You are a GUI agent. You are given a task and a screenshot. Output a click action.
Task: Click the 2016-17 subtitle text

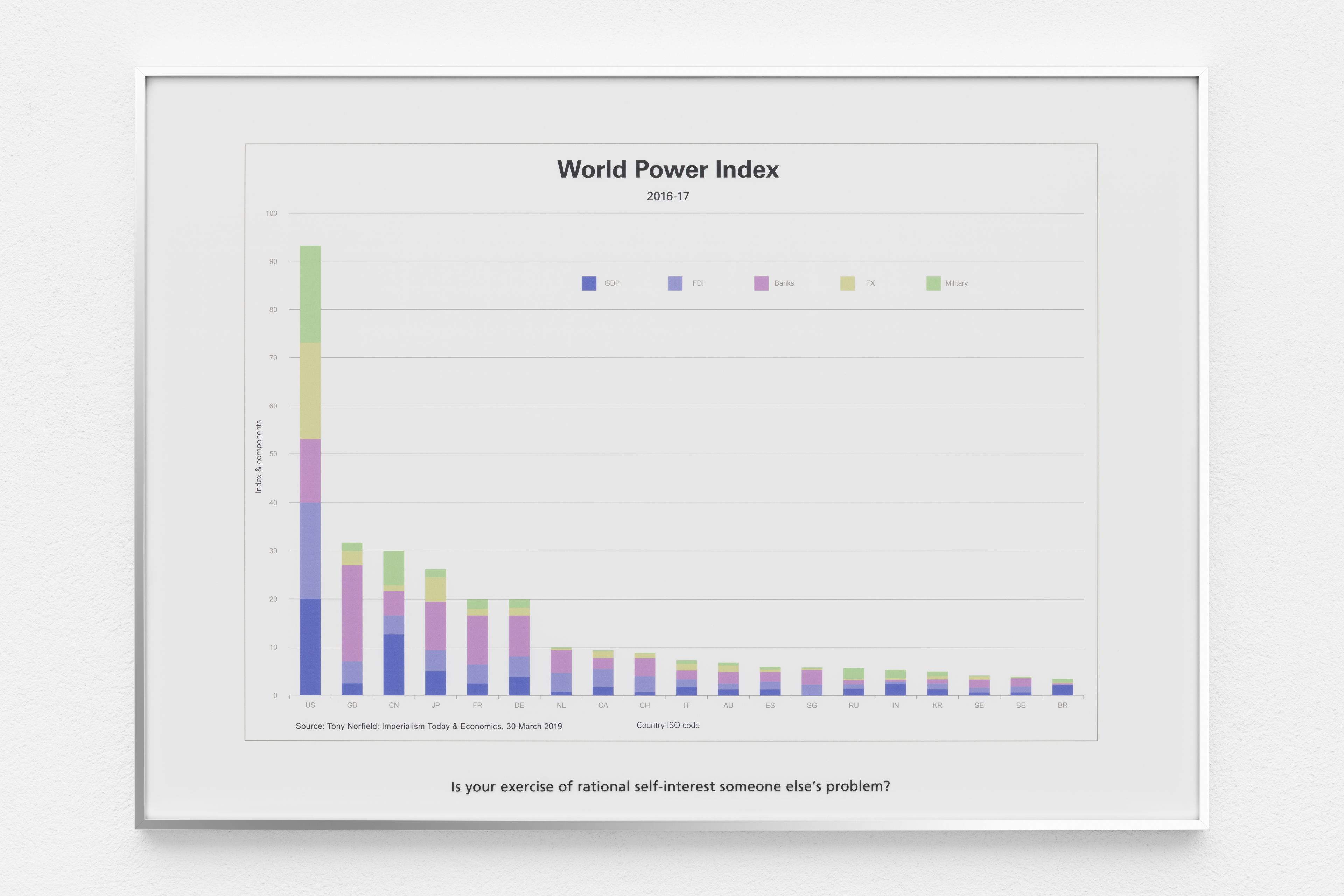tap(667, 196)
